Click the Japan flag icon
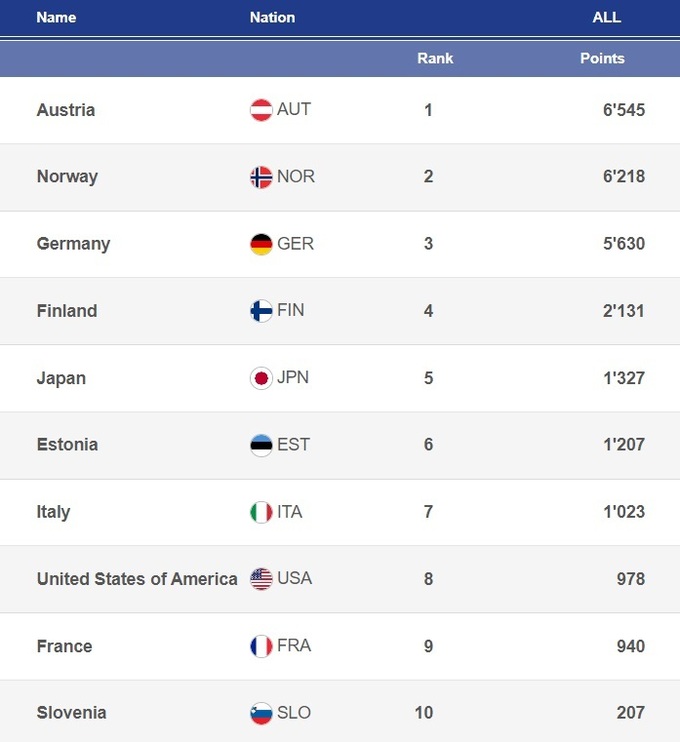The image size is (680, 742). pos(261,378)
